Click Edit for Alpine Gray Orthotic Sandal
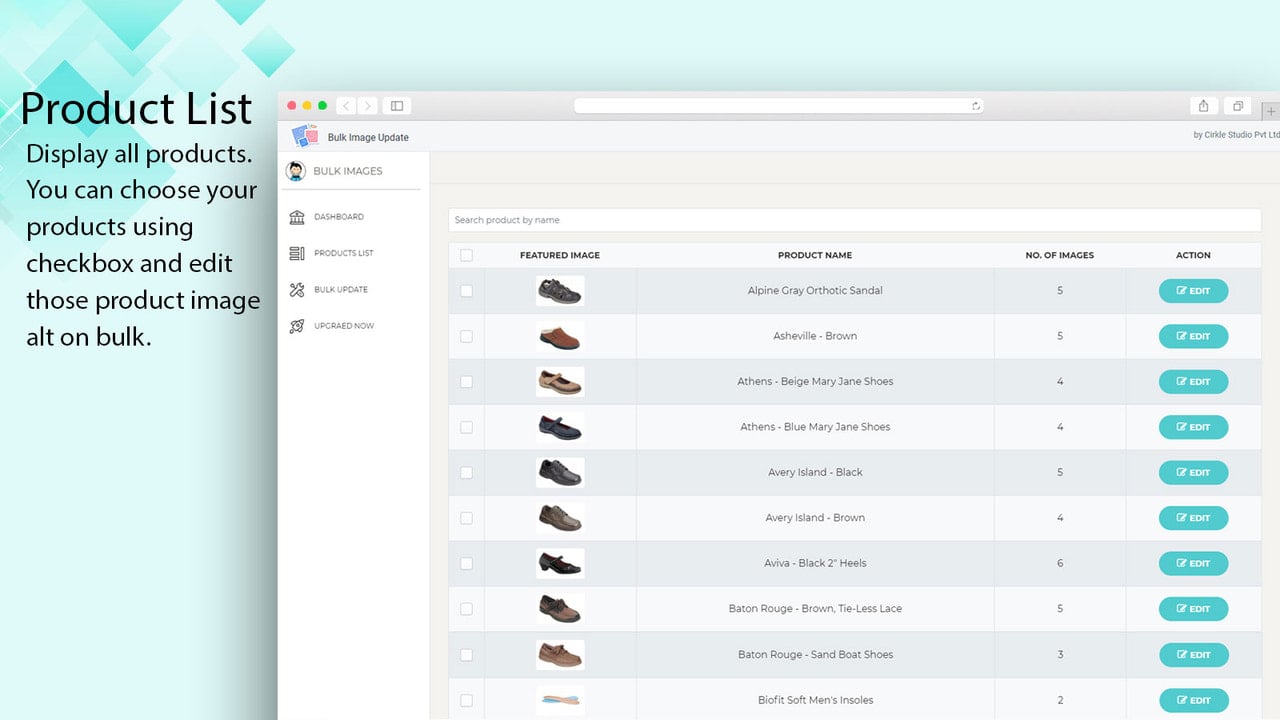This screenshot has width=1280, height=720. point(1193,291)
